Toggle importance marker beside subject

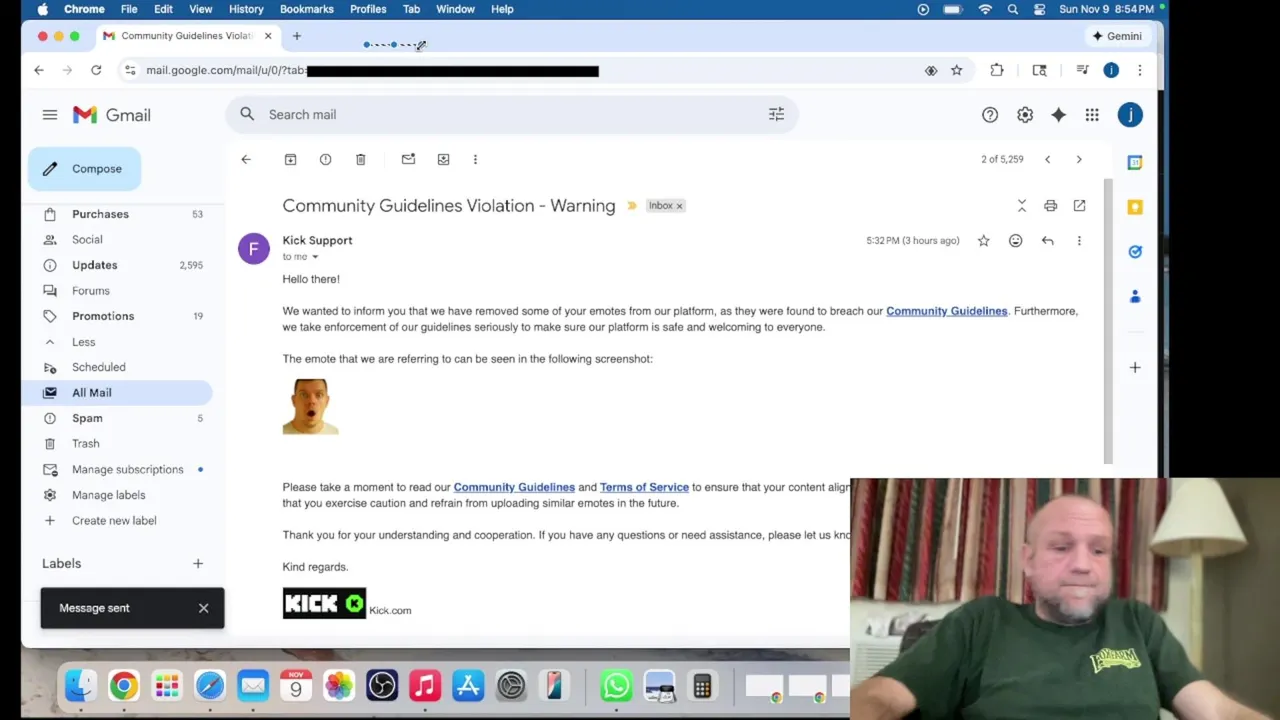click(x=632, y=206)
